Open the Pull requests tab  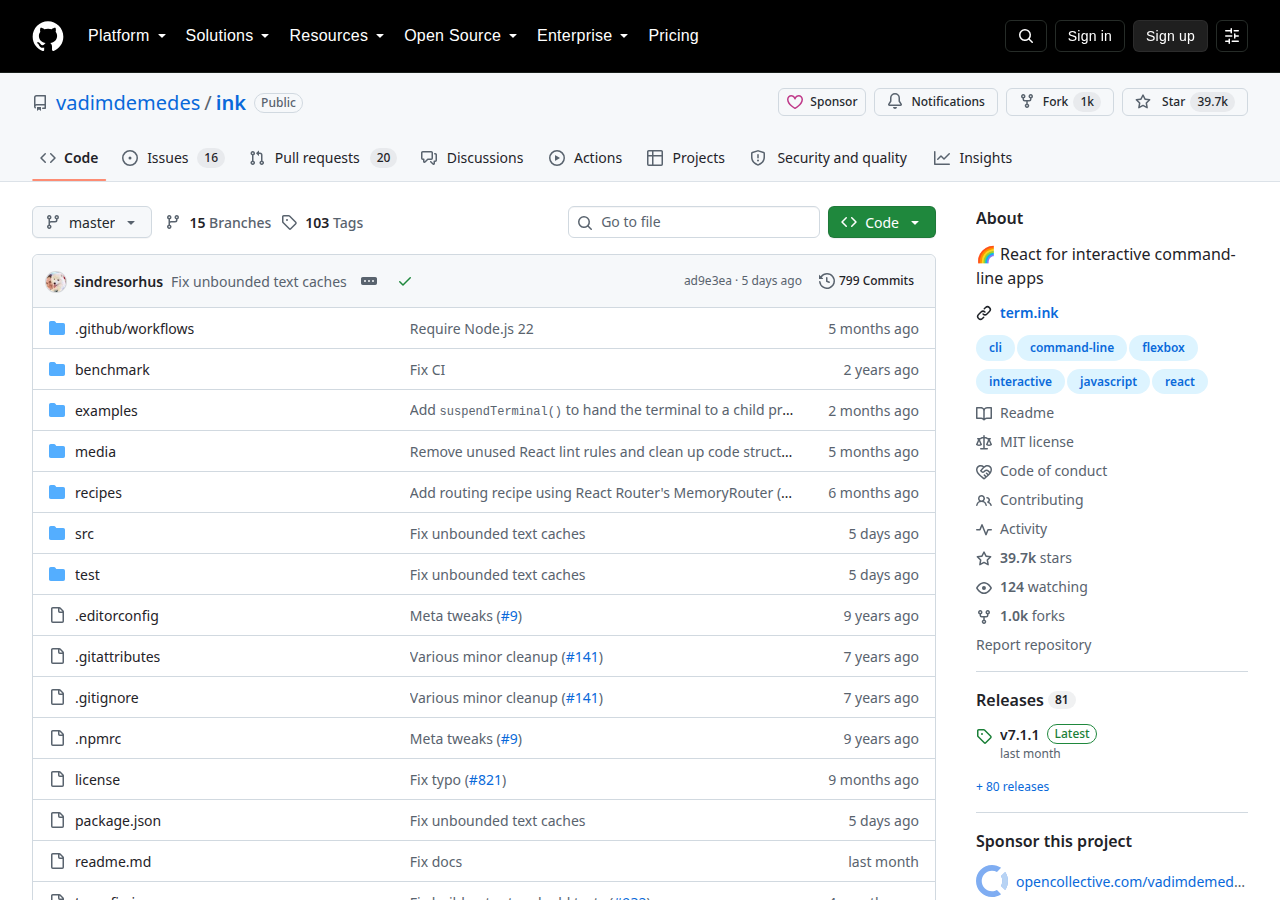323,158
